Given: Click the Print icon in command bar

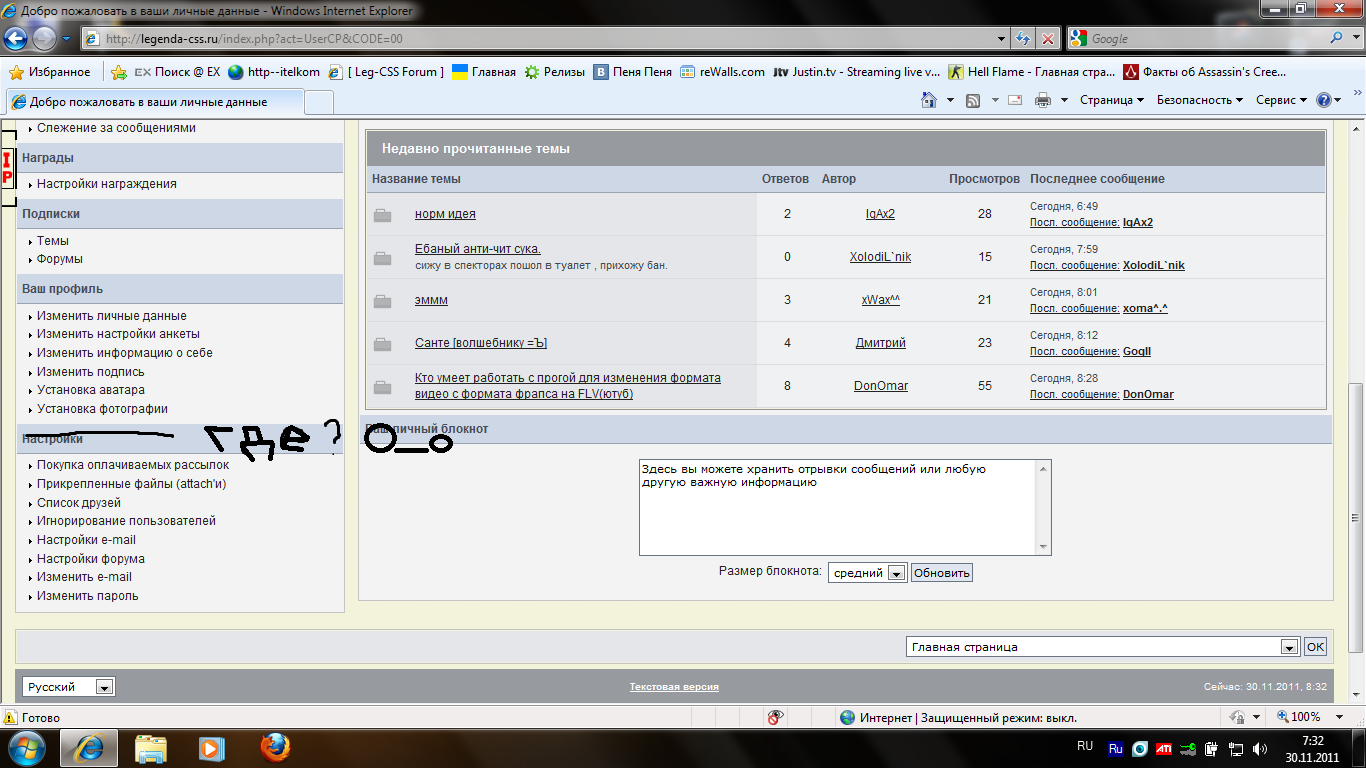Looking at the screenshot, I should click(1043, 100).
